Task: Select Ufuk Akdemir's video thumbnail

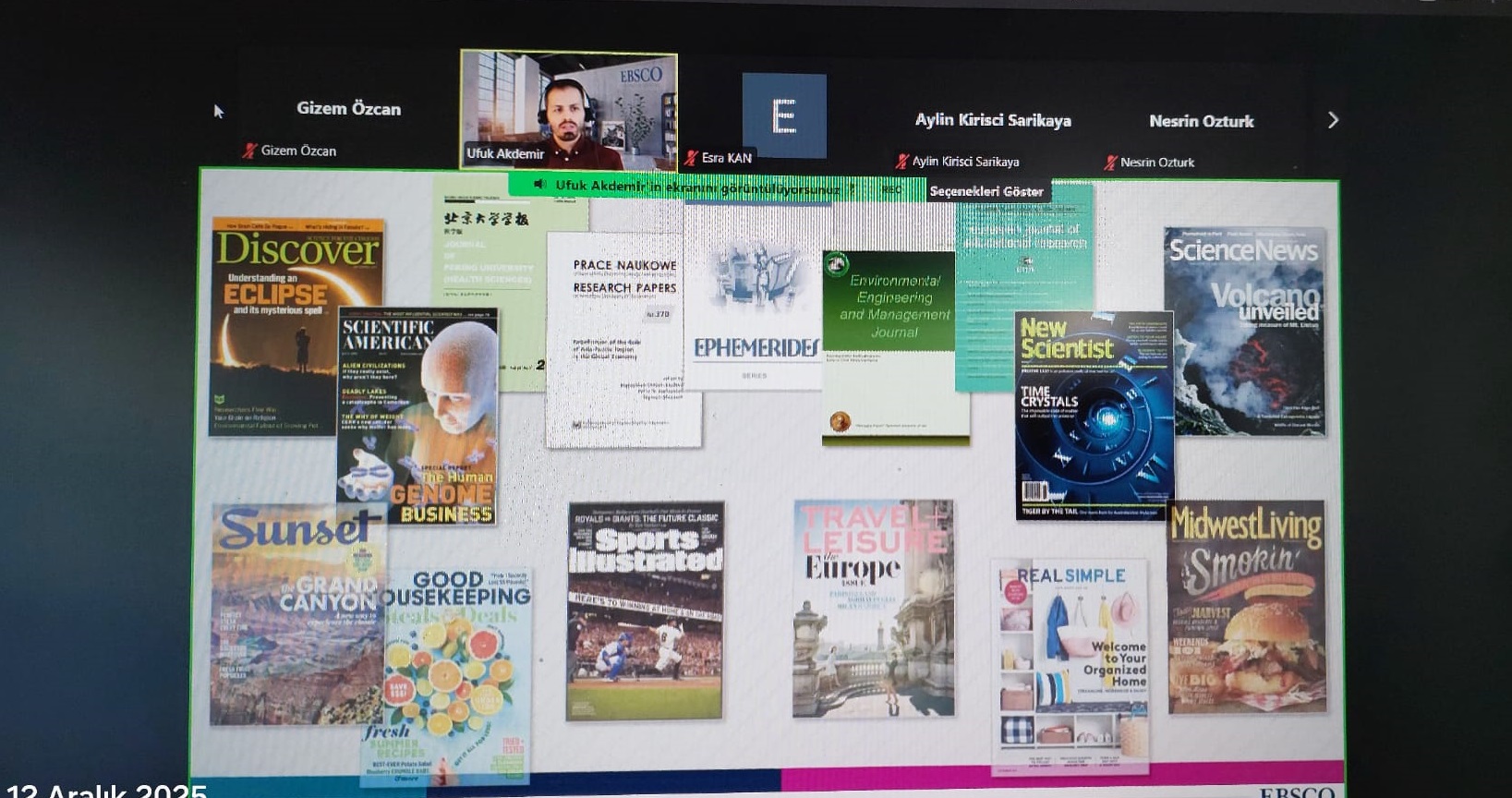Action: 569,109
